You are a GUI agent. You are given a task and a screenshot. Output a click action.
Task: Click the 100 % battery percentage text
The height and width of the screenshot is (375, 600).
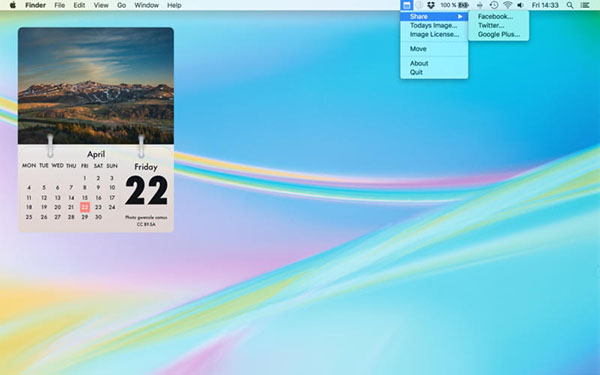coord(448,5)
